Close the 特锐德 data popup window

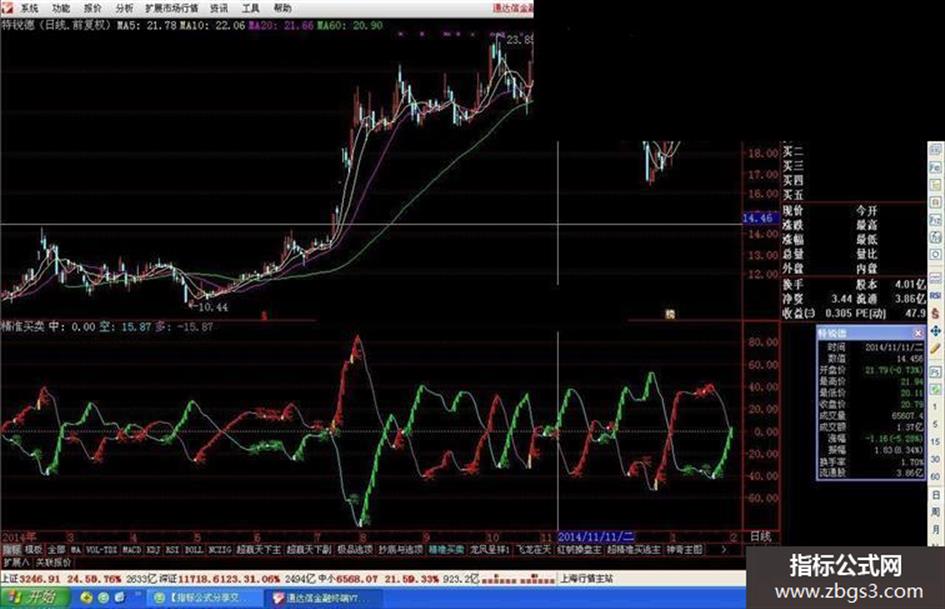[x=918, y=333]
